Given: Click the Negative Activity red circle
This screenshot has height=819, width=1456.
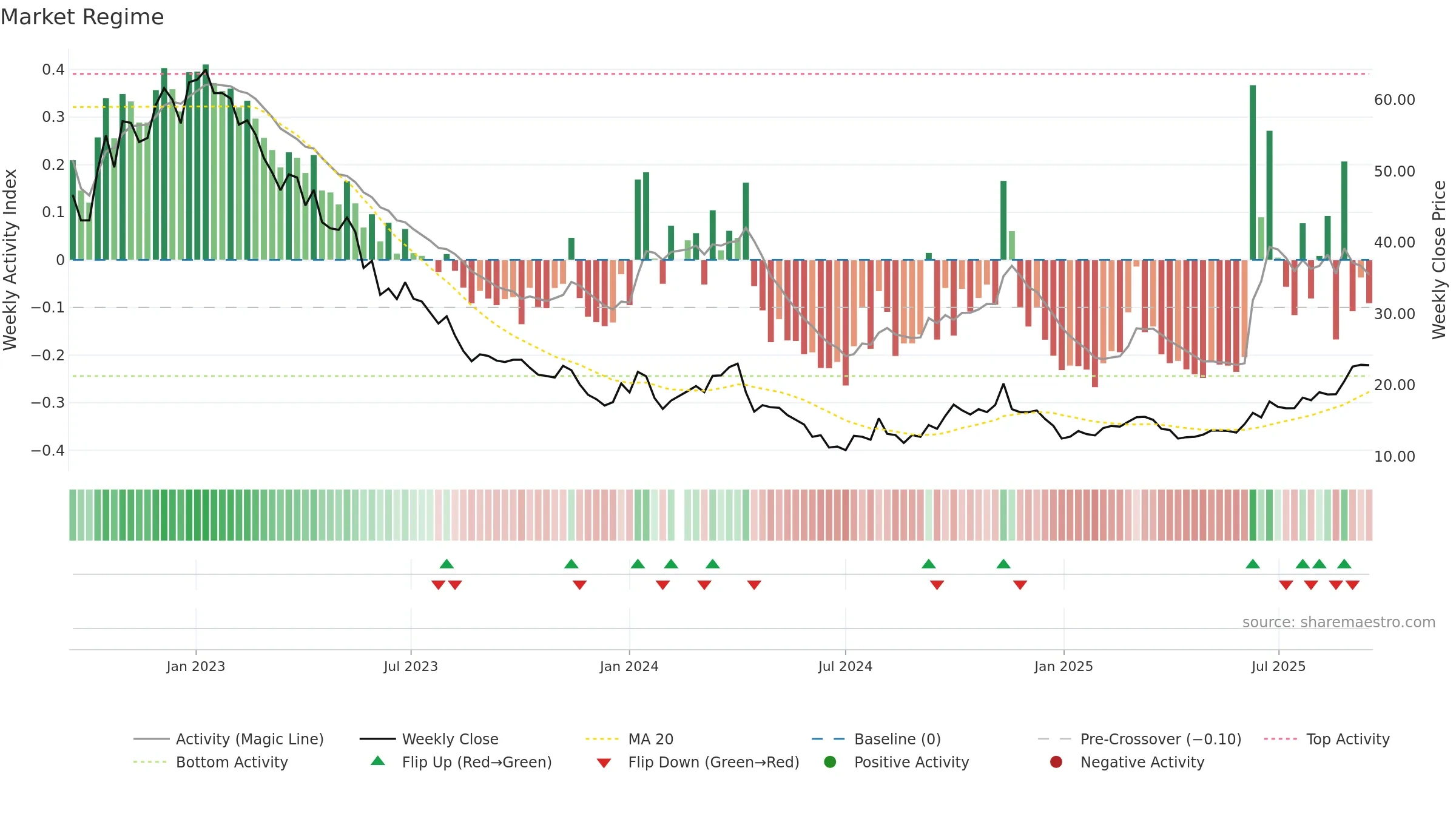Looking at the screenshot, I should click(x=1056, y=762).
